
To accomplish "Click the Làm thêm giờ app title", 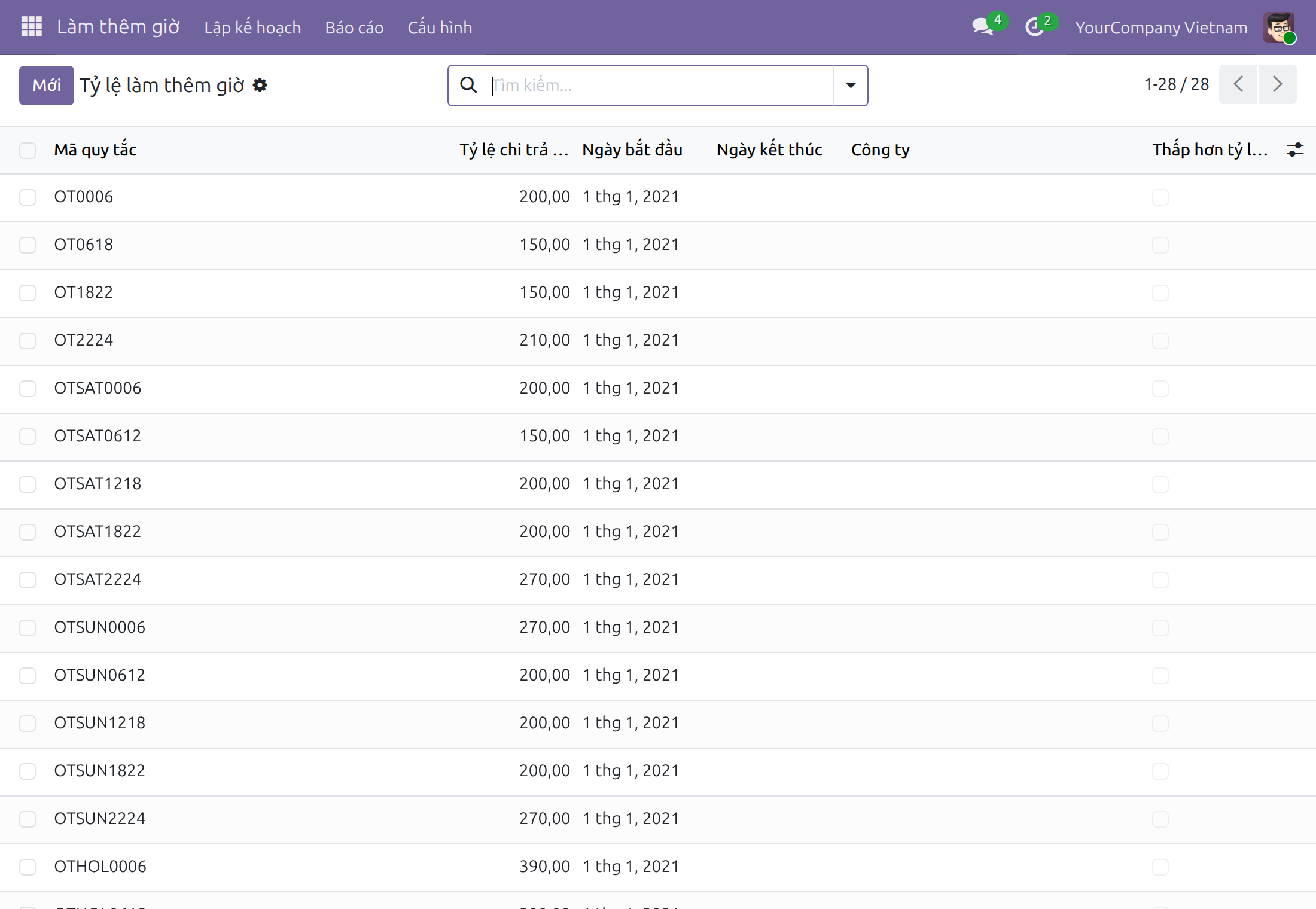I will [x=118, y=27].
